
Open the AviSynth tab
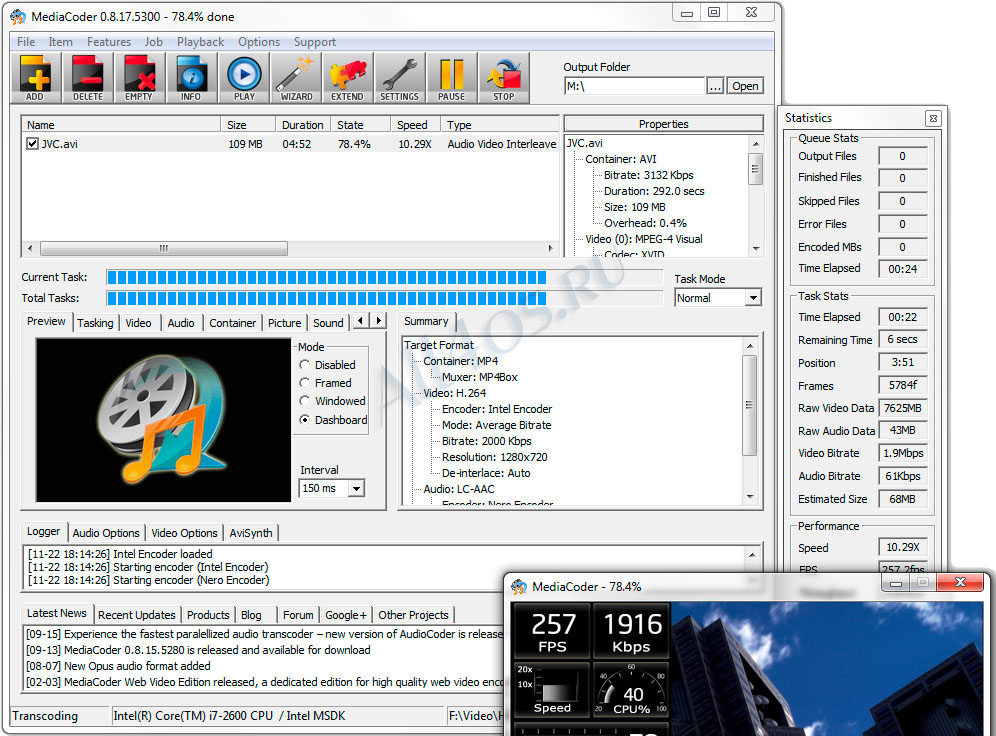(x=251, y=533)
